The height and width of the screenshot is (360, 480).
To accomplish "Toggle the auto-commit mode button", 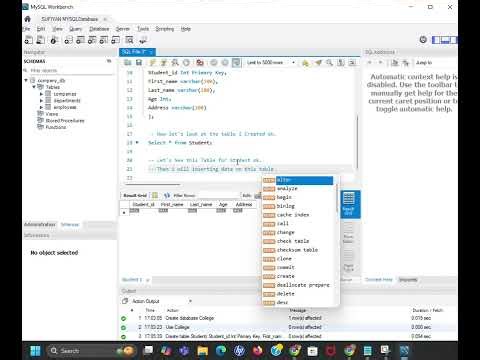I will pyautogui.click(x=236, y=63).
